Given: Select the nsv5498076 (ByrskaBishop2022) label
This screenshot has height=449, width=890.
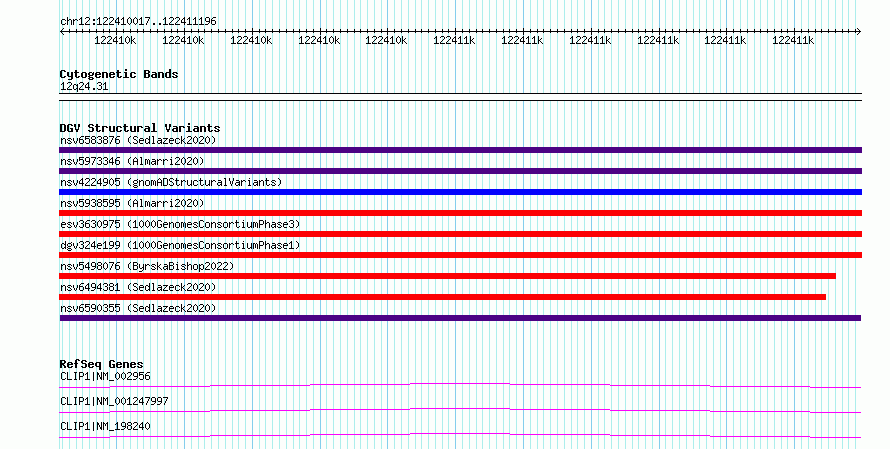Looking at the screenshot, I should coord(147,266).
